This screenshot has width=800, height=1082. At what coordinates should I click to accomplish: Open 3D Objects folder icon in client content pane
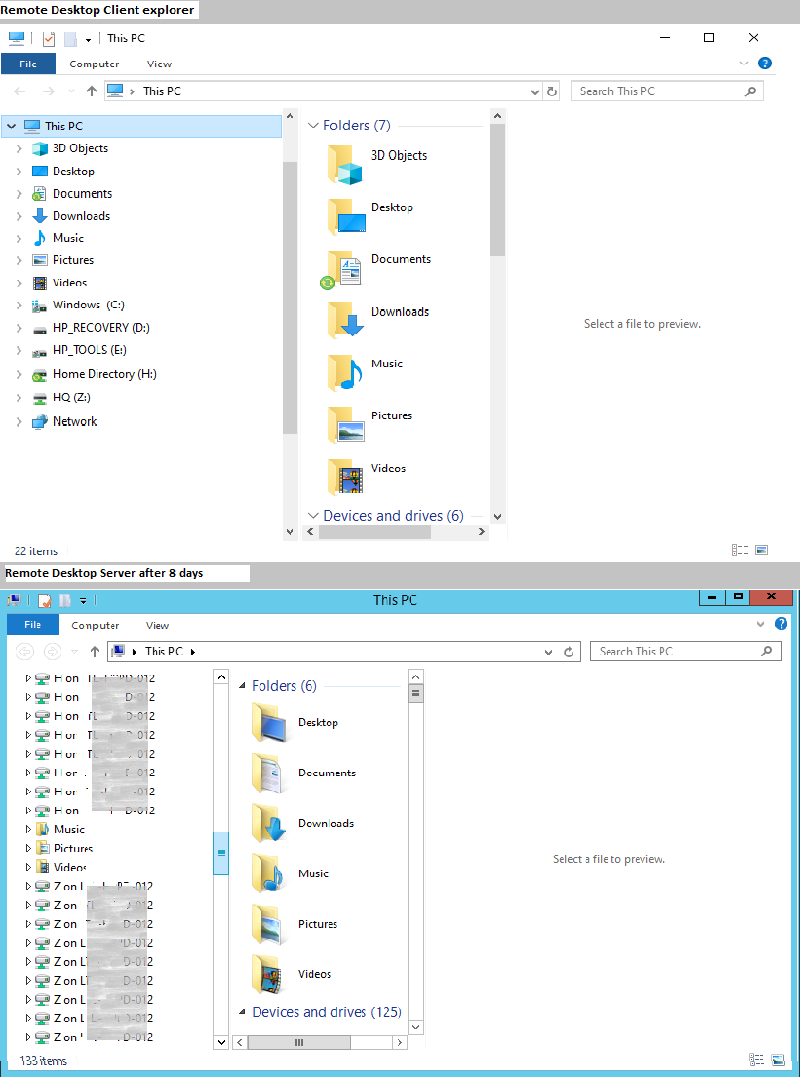click(x=345, y=164)
